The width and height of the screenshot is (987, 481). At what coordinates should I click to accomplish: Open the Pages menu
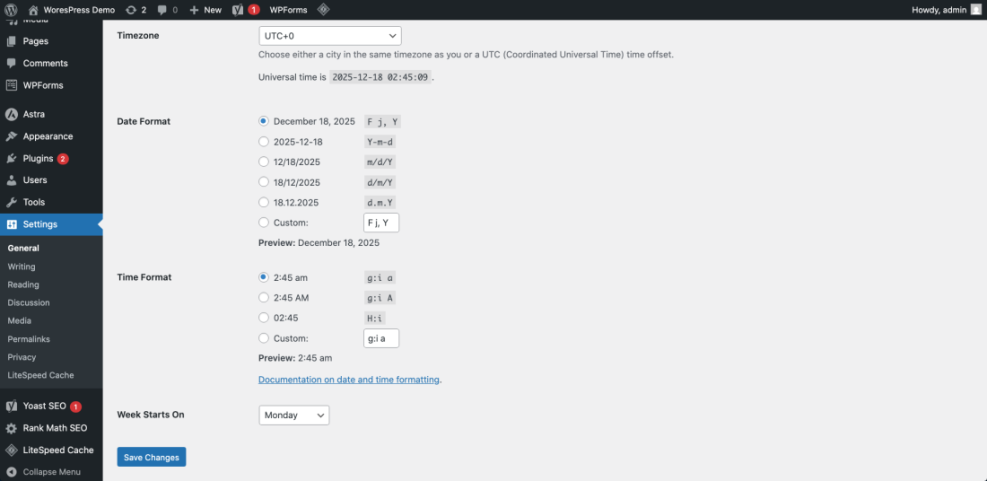pos(36,41)
